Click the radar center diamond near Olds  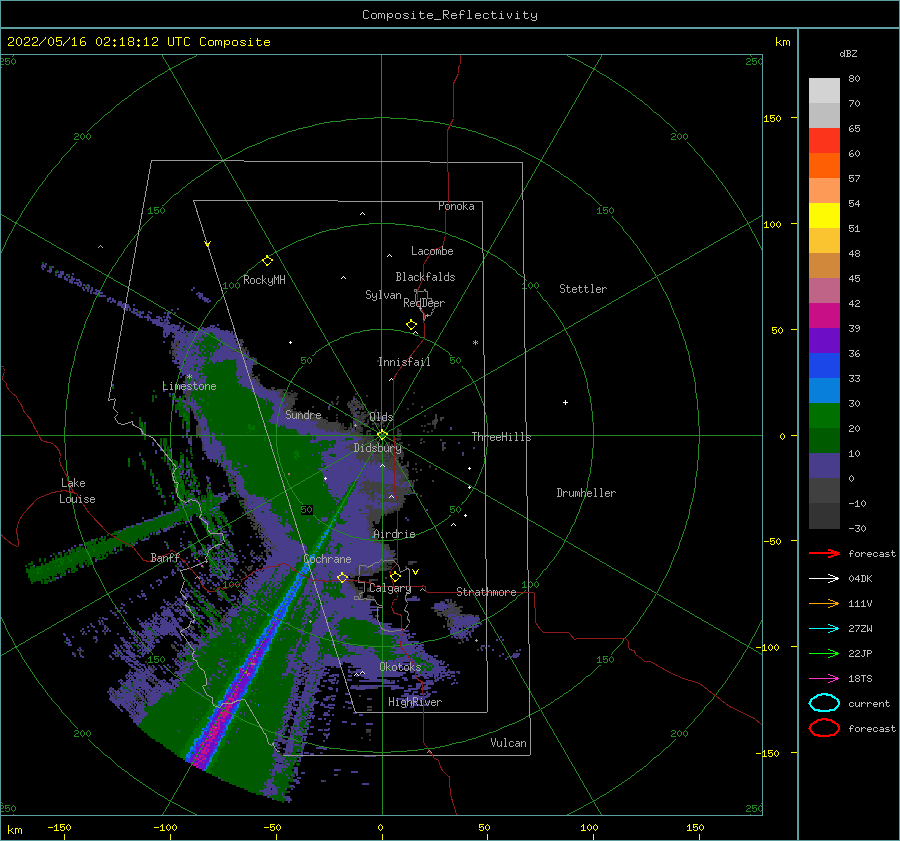[382, 435]
